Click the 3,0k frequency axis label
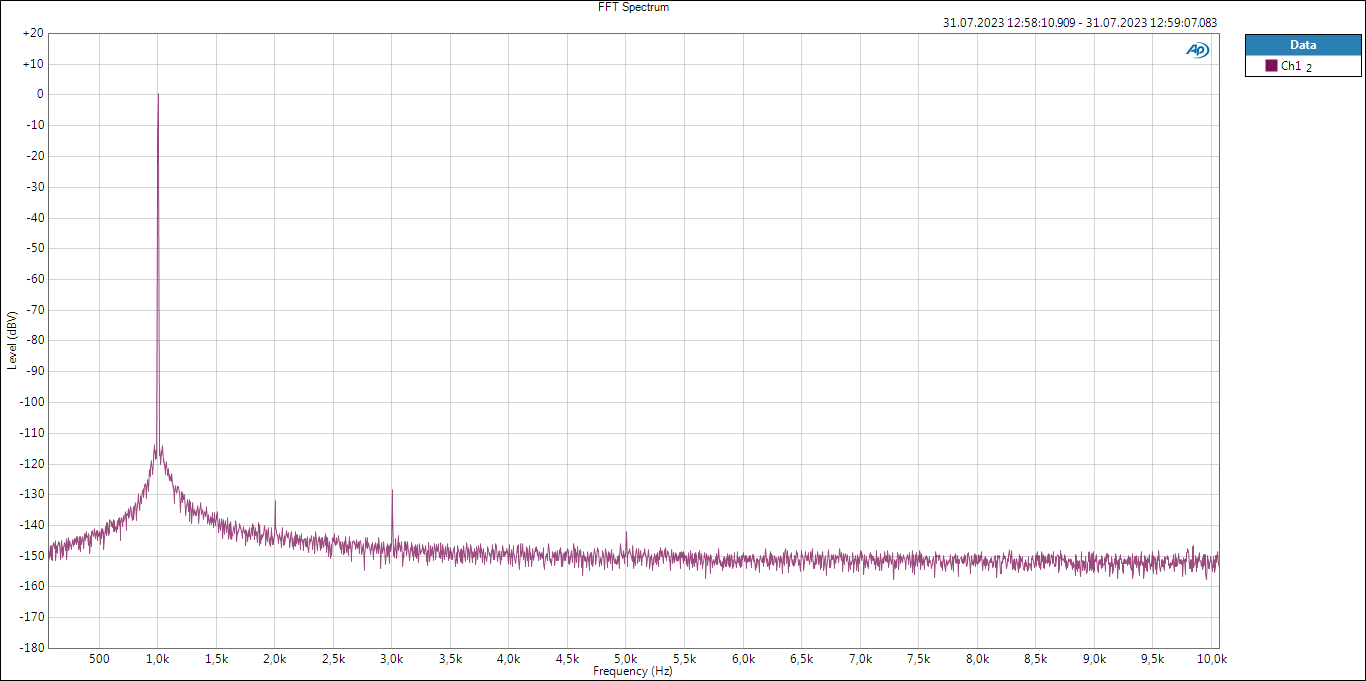 392,659
